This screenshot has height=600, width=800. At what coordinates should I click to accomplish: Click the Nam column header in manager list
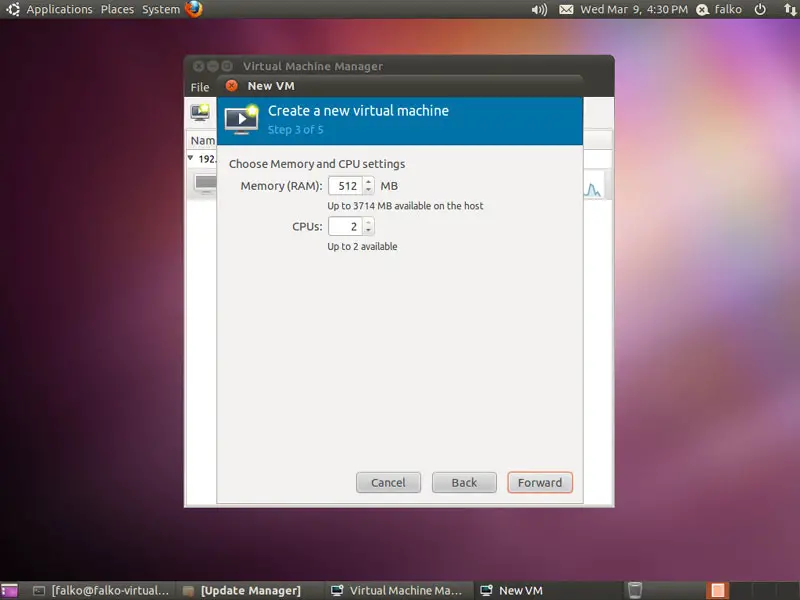203,140
